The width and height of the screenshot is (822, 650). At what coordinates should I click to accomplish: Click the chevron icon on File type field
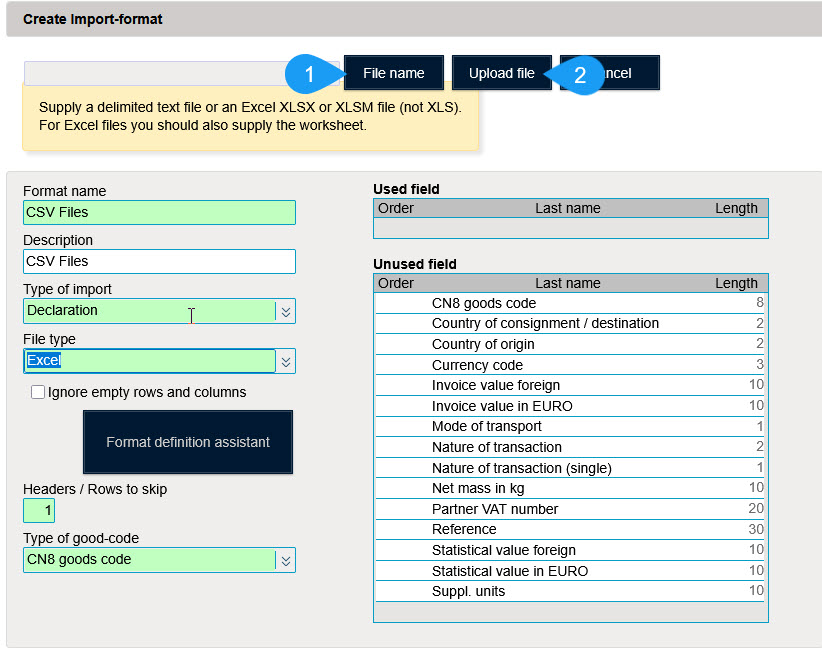[x=284, y=360]
